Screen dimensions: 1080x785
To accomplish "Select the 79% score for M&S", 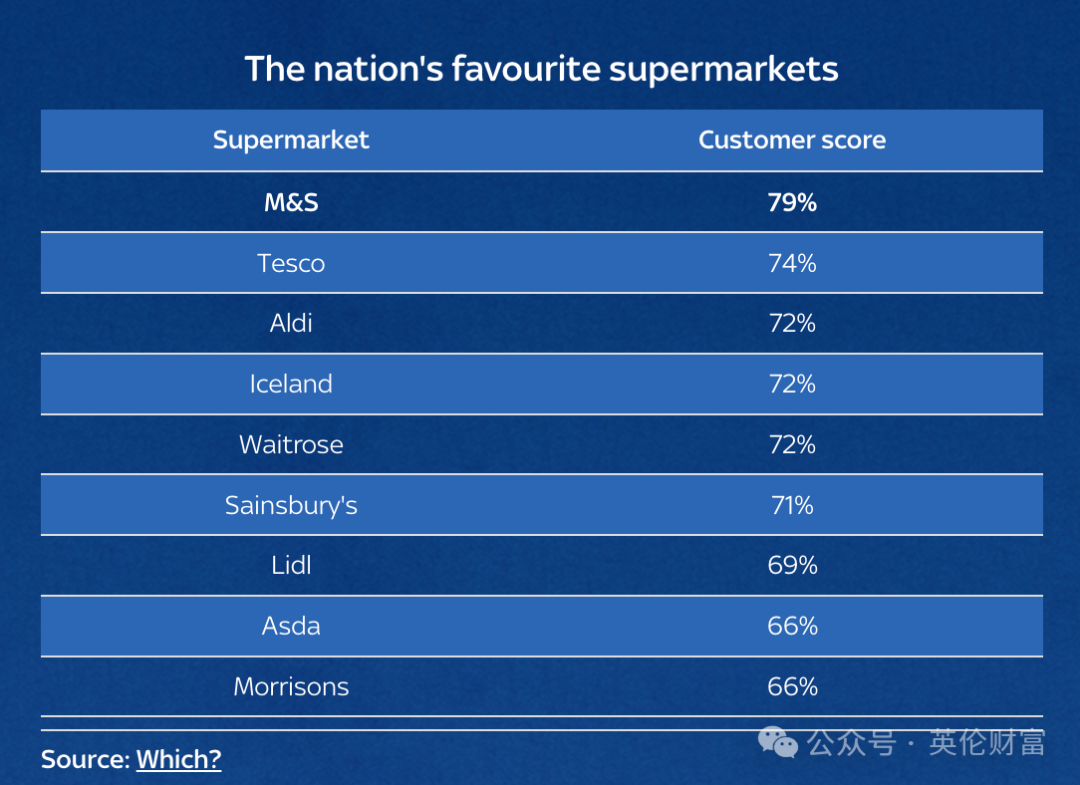I will [792, 202].
